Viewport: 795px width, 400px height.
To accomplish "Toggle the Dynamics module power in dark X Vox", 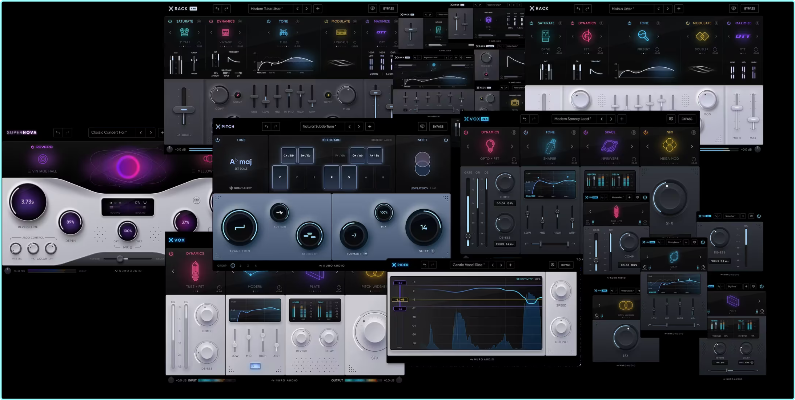I will [466, 132].
